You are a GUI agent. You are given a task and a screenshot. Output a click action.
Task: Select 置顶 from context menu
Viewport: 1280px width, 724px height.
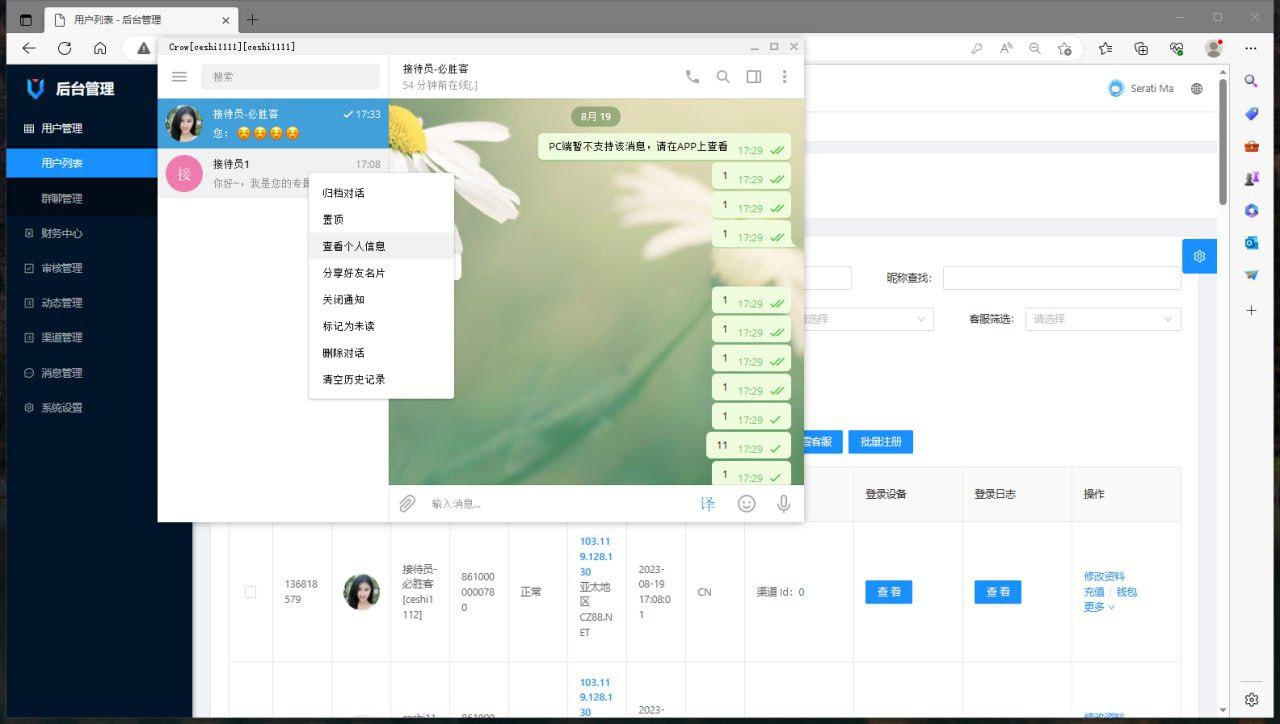[381, 219]
